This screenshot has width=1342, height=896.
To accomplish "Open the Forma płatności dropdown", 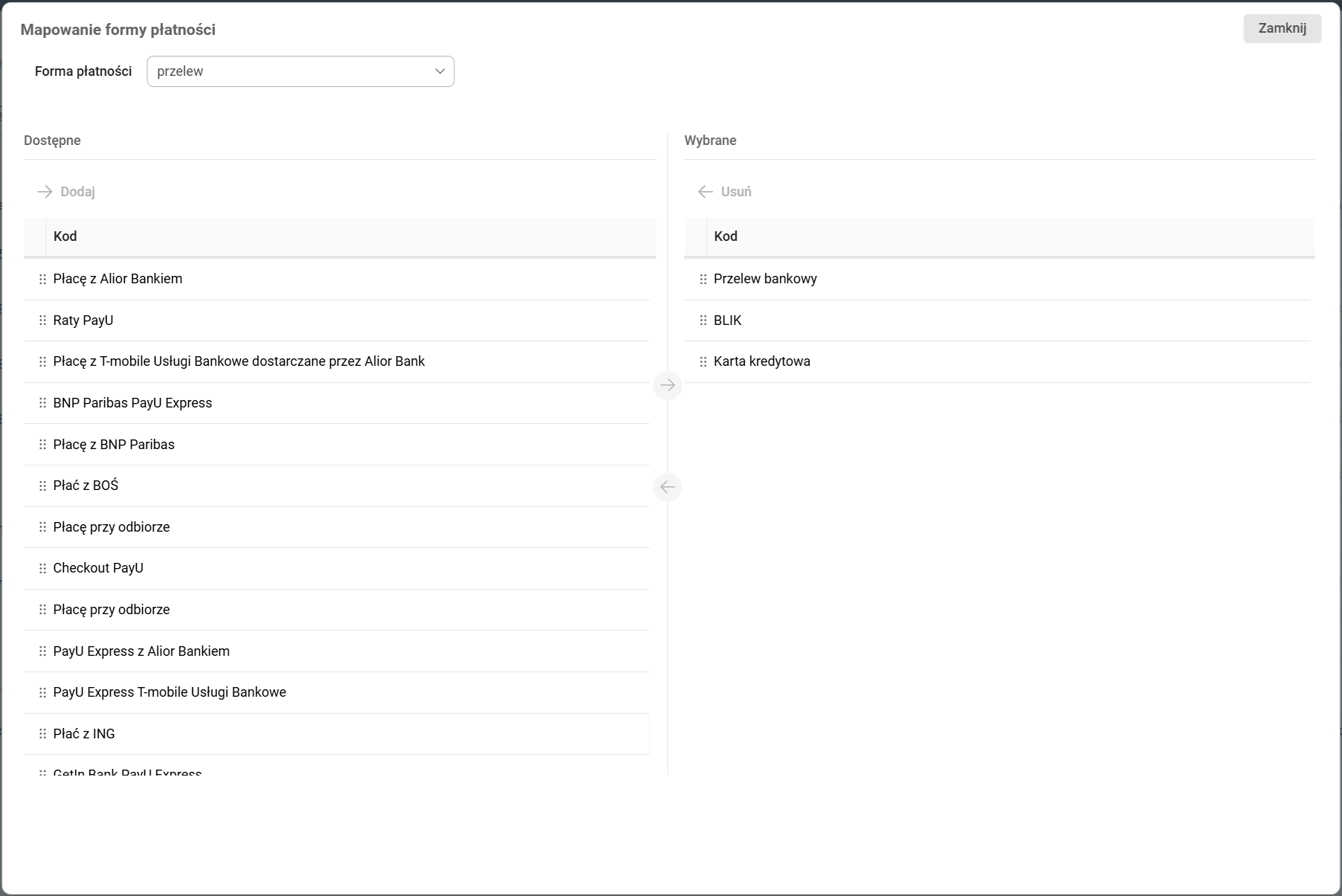I will [x=300, y=71].
